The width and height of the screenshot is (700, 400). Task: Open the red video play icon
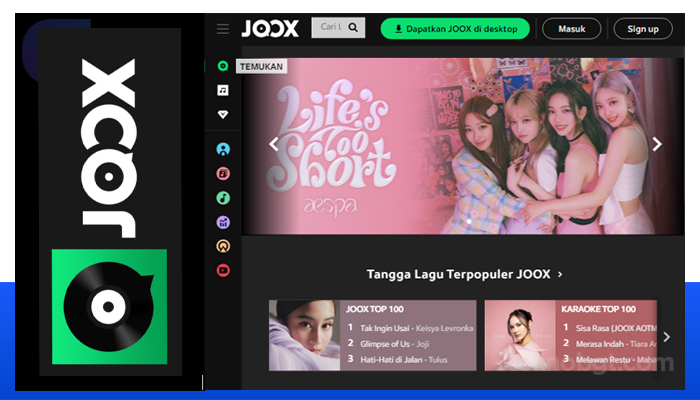coord(223,270)
